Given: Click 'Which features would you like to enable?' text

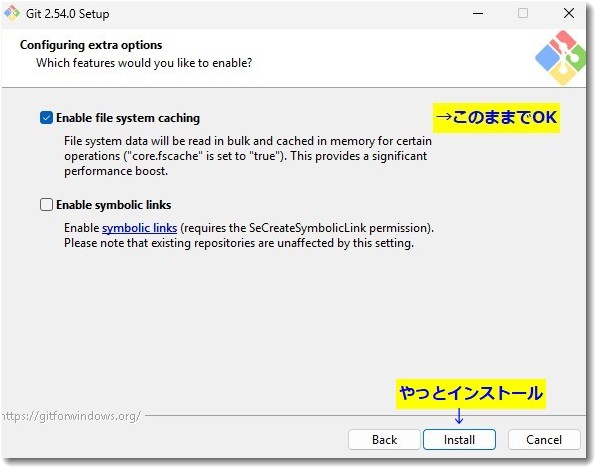Looking at the screenshot, I should [144, 63].
